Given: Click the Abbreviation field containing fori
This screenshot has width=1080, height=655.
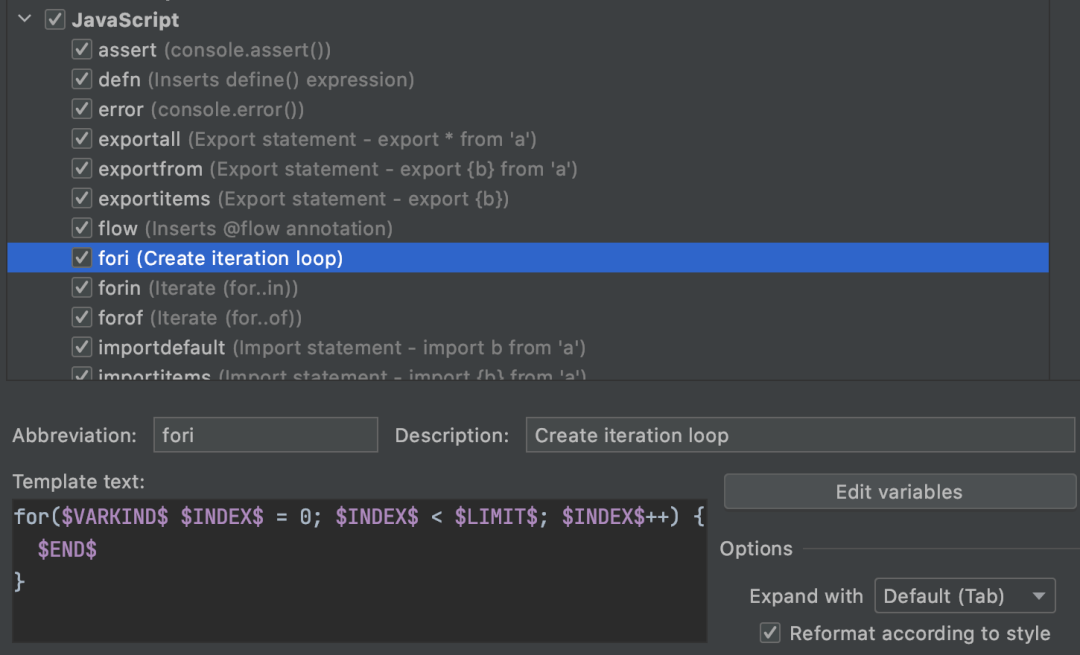Looking at the screenshot, I should (265, 436).
